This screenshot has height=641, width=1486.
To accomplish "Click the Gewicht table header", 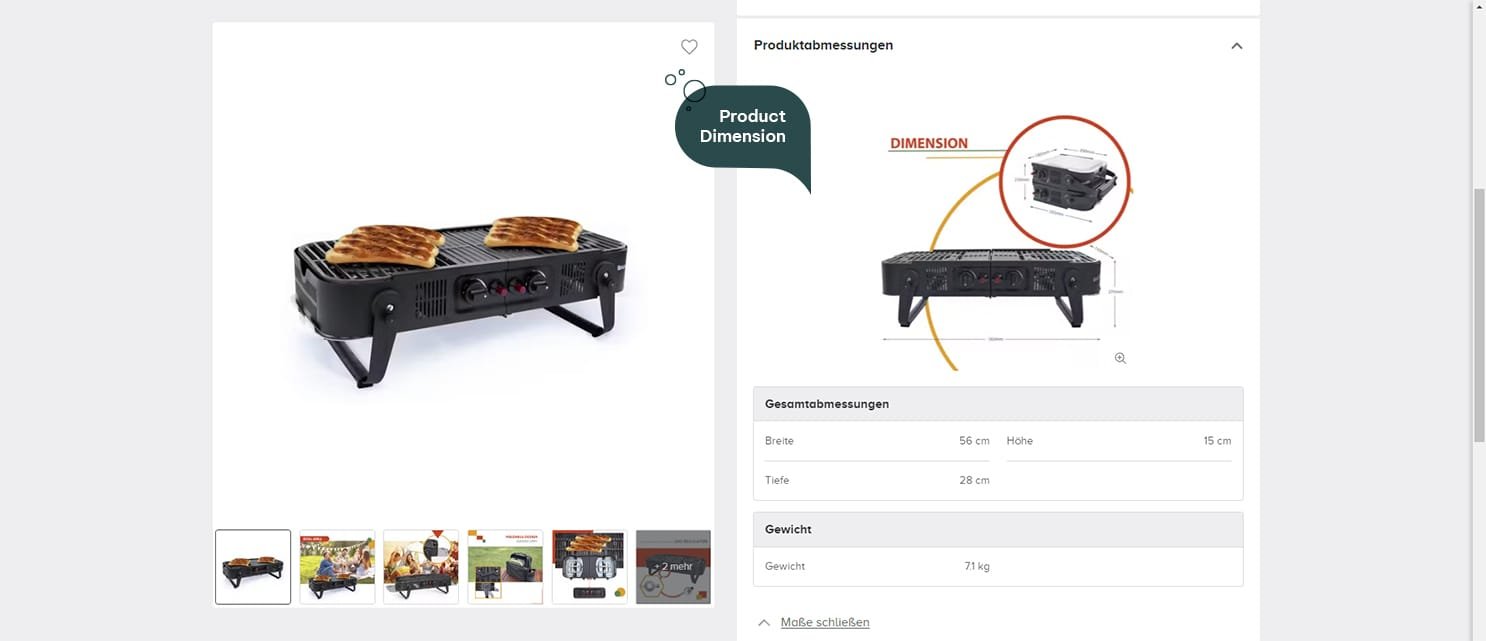I will click(x=998, y=529).
